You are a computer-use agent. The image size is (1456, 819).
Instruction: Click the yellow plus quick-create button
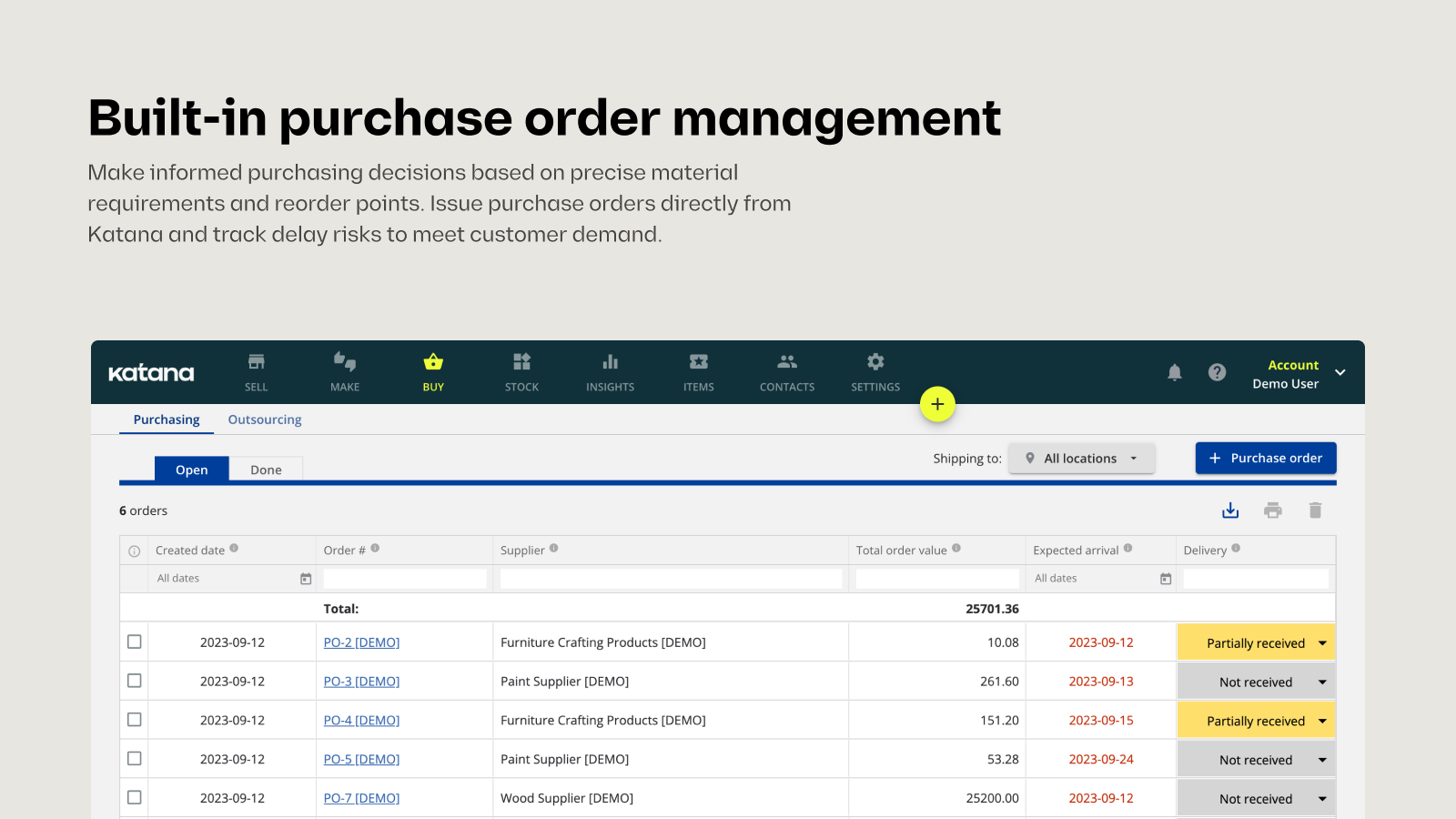tap(937, 403)
